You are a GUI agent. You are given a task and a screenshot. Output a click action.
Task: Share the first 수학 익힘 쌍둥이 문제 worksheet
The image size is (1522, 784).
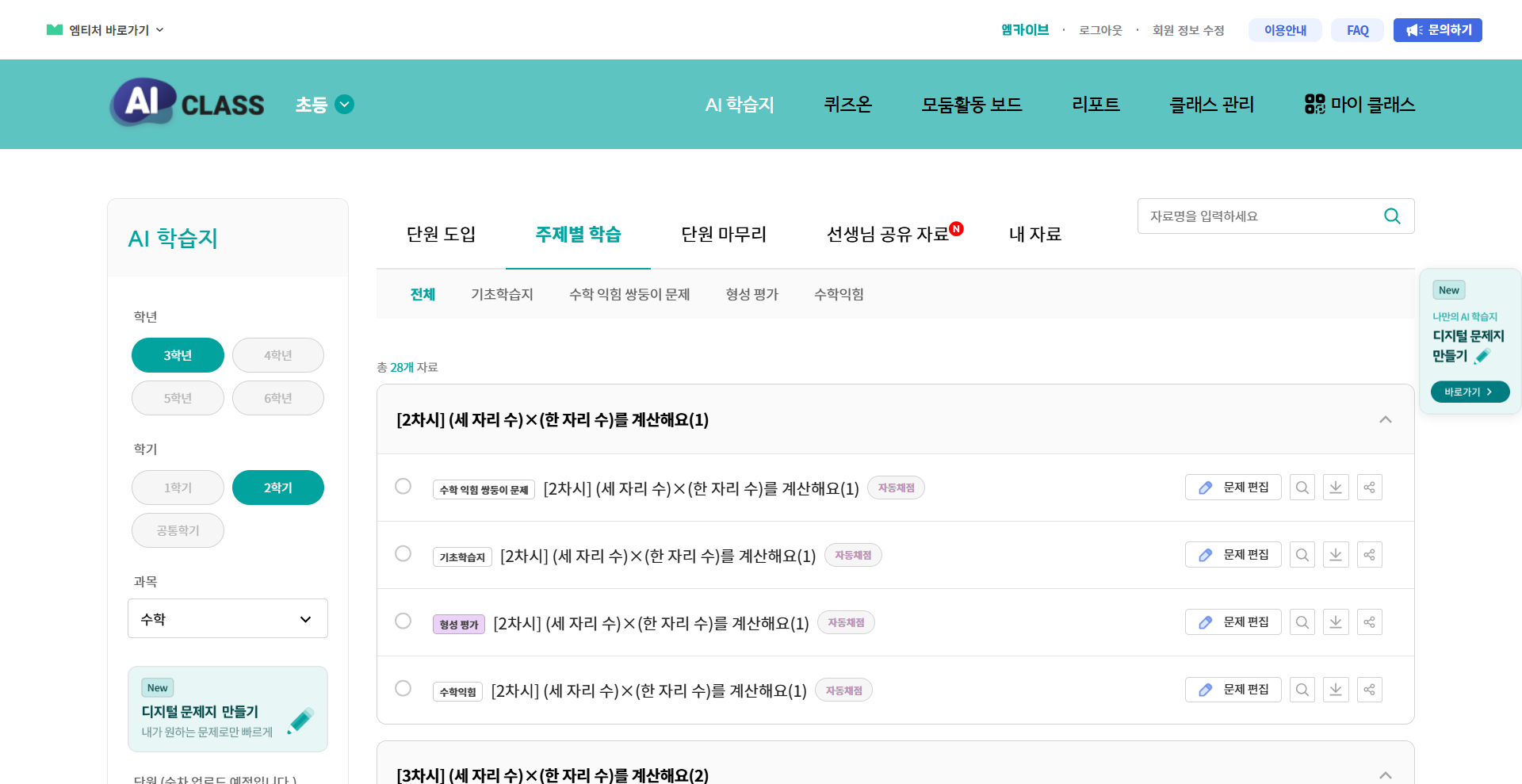tap(1369, 488)
